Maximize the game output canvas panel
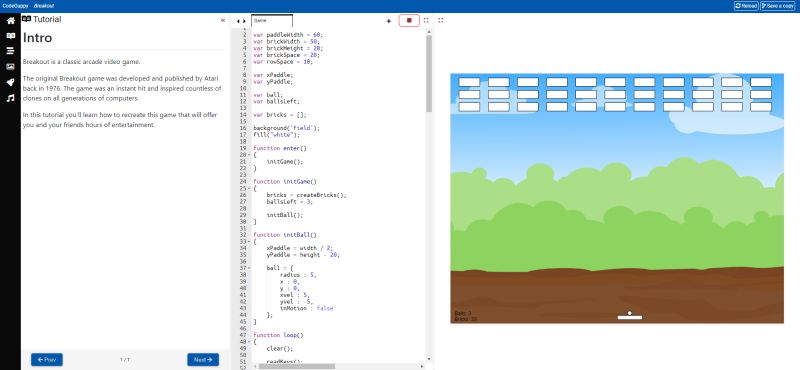The width and height of the screenshot is (800, 370). click(441, 21)
